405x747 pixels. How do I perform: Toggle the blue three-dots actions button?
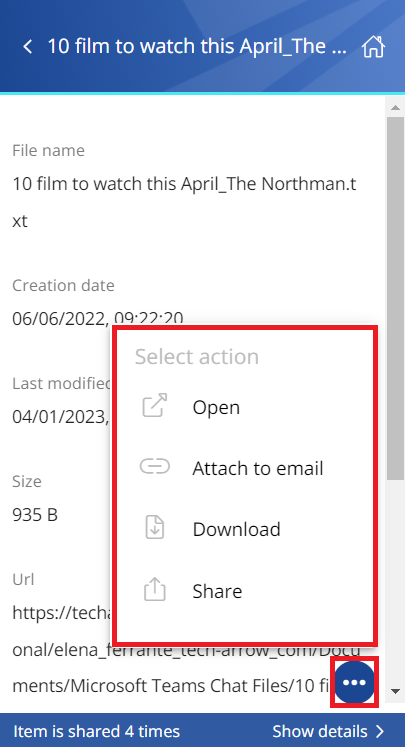click(x=354, y=682)
